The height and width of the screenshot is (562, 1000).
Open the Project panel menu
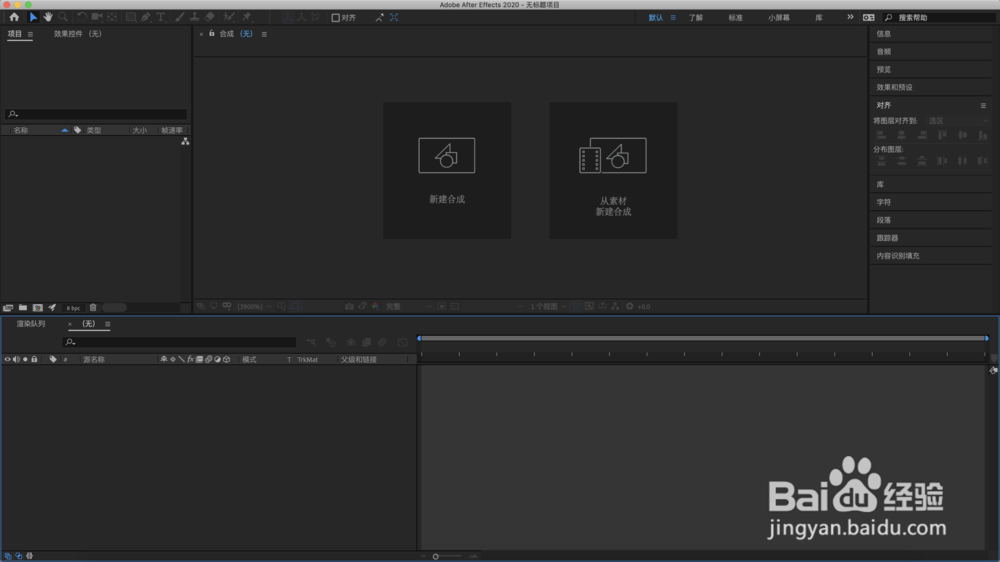coord(30,34)
